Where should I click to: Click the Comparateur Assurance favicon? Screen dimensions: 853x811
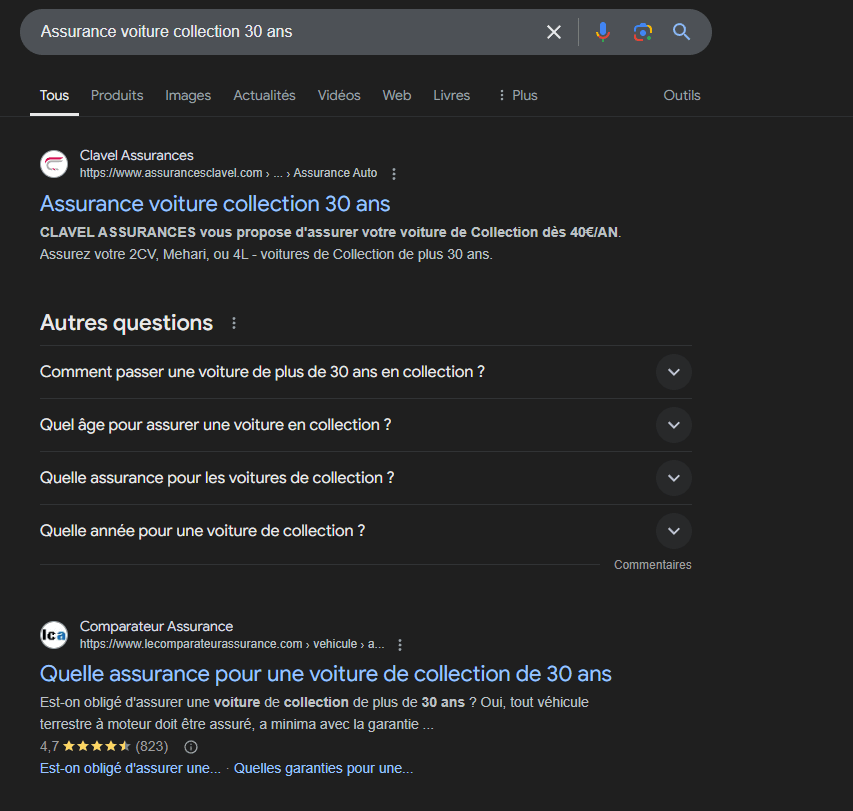point(54,634)
